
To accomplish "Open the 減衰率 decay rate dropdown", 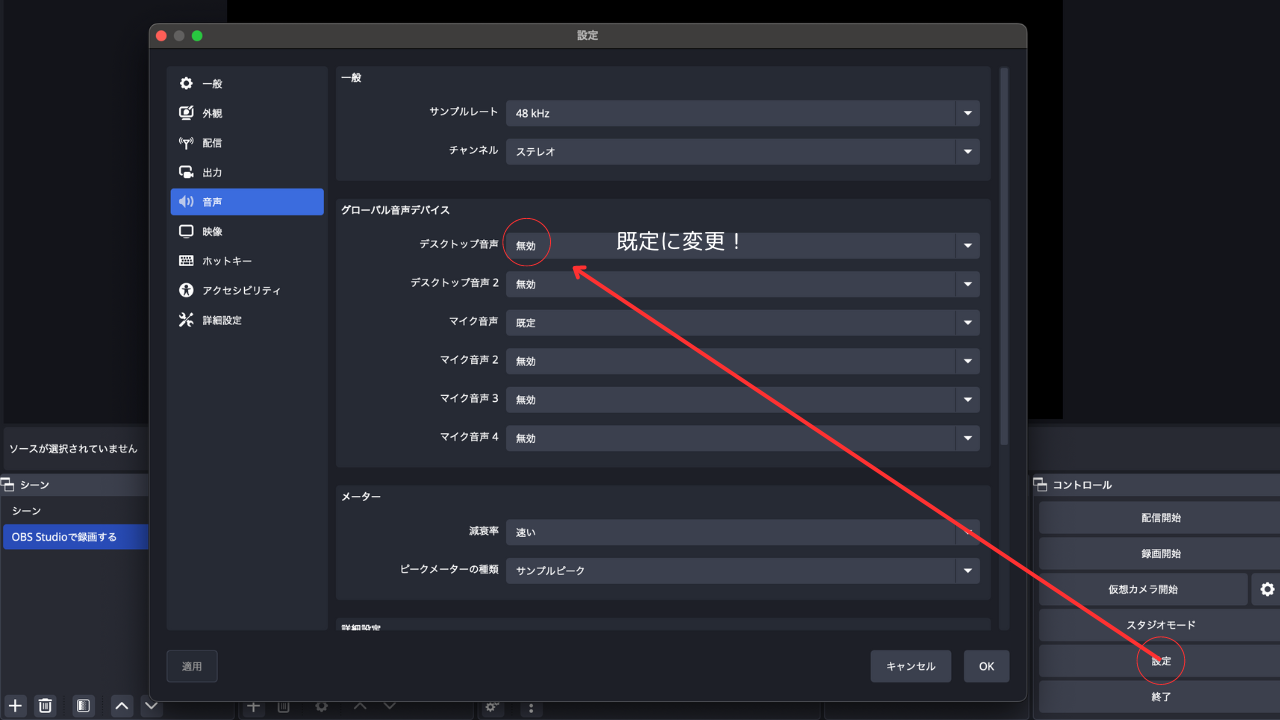I will [x=743, y=532].
